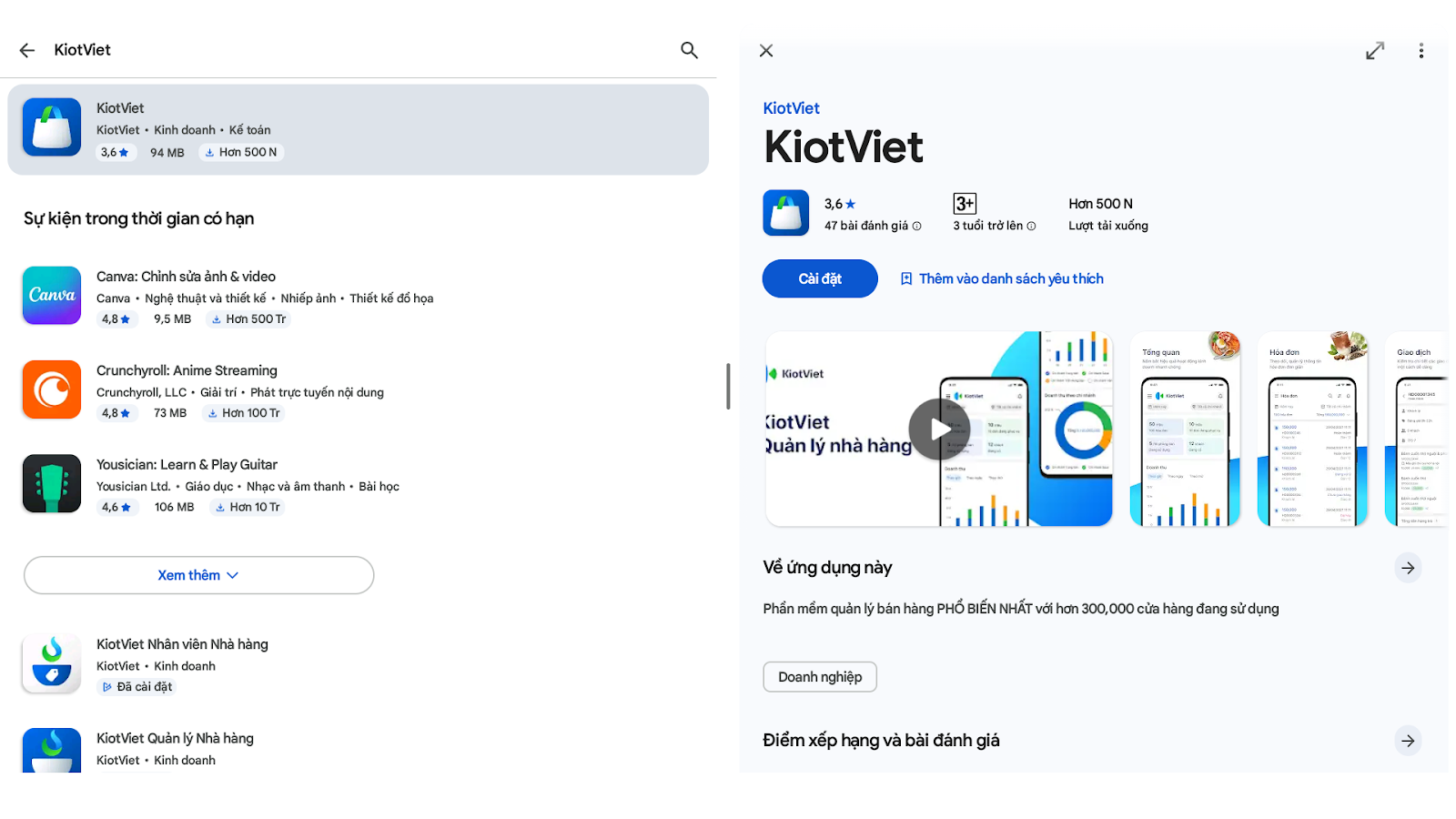Viewport: 1456px width, 819px height.
Task: Click info icon beside 47 bài đánh giá
Action: pyautogui.click(x=917, y=227)
